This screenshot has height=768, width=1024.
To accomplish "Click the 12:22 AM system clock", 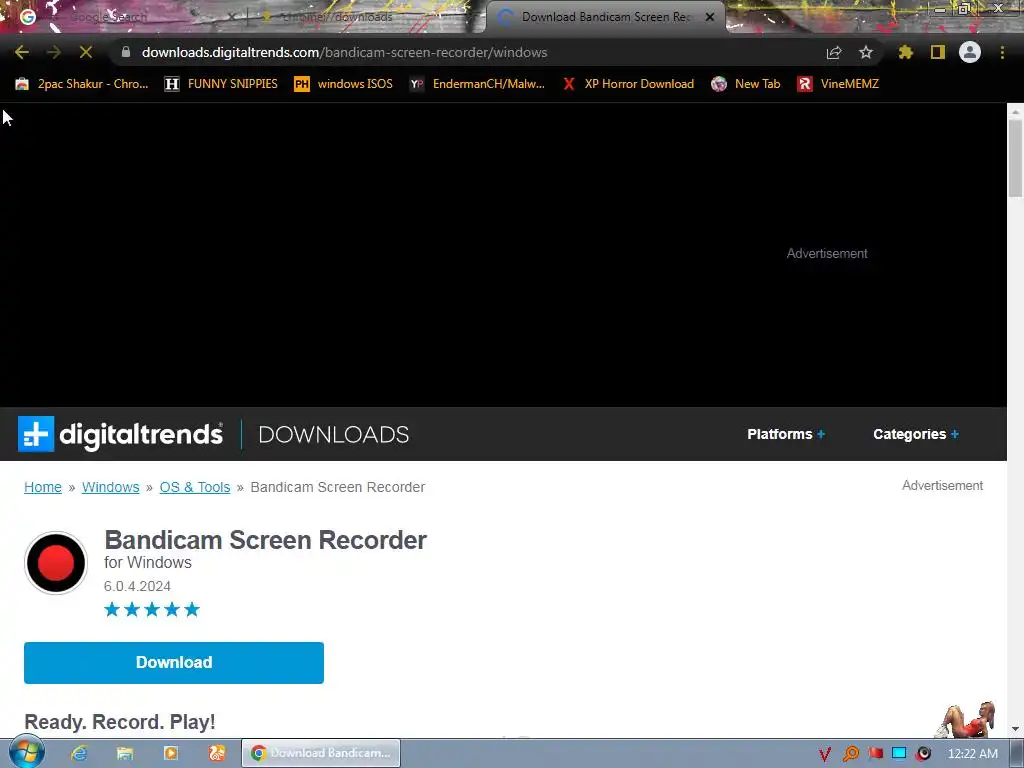I will tap(972, 754).
